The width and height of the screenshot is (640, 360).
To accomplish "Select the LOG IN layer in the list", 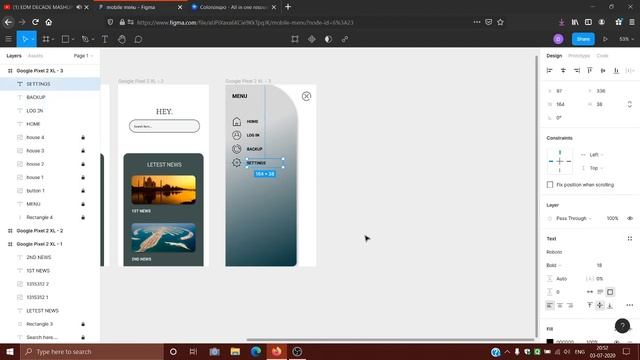I will 35,111.
